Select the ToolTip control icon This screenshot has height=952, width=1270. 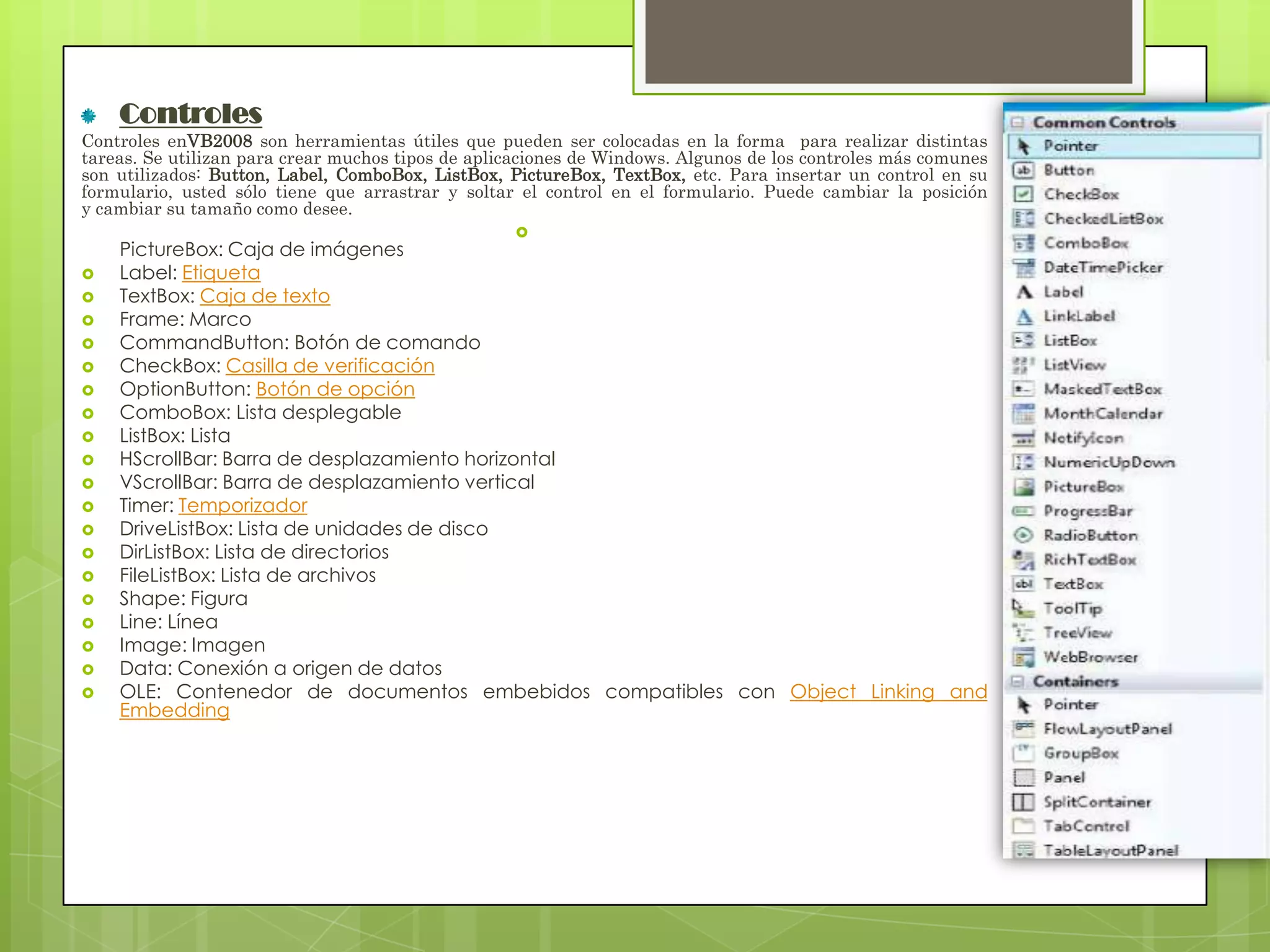click(x=1023, y=609)
